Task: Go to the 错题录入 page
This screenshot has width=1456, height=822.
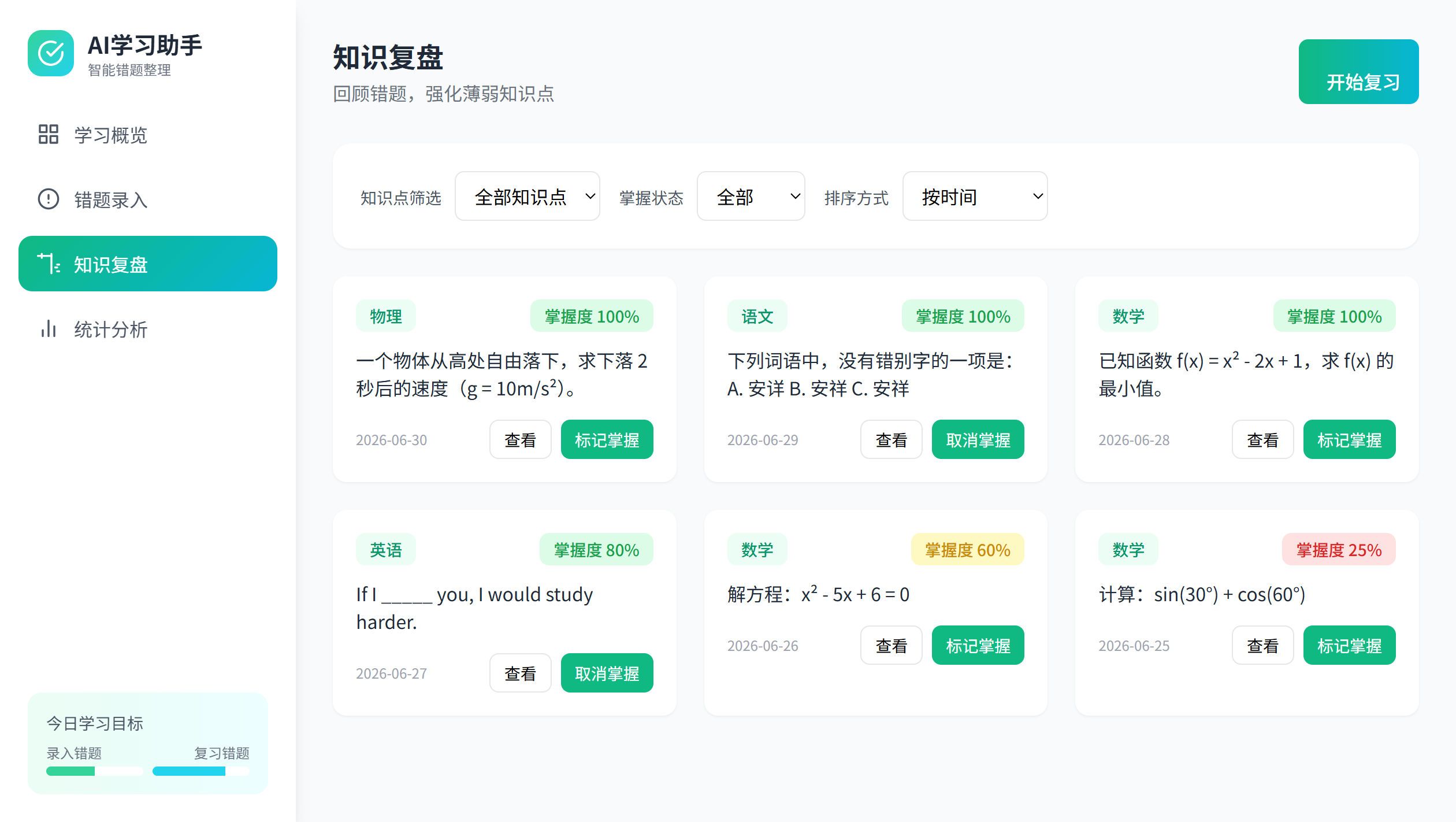Action: point(148,199)
